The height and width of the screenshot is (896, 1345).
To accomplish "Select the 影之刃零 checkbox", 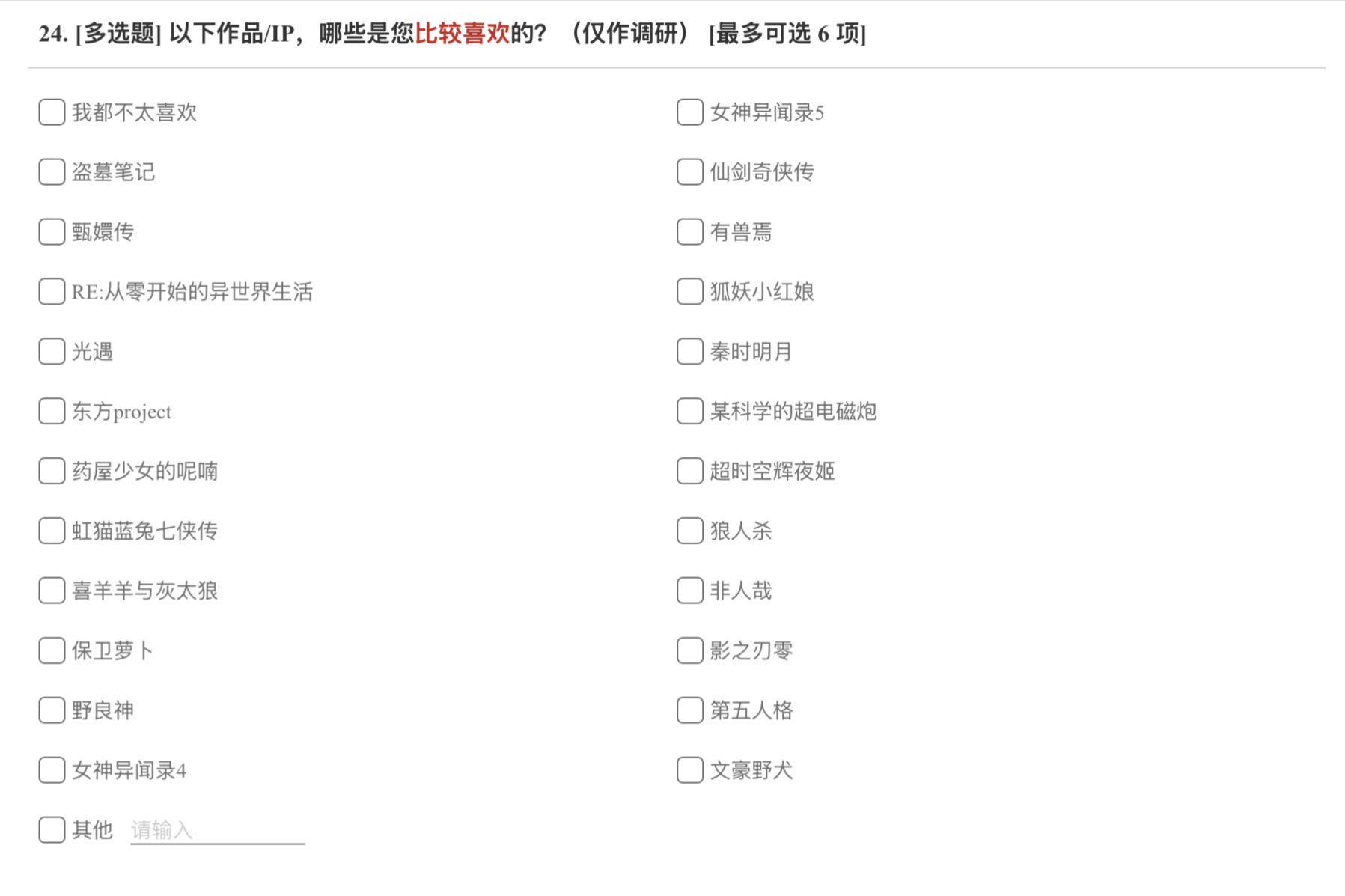I will pyautogui.click(x=690, y=650).
